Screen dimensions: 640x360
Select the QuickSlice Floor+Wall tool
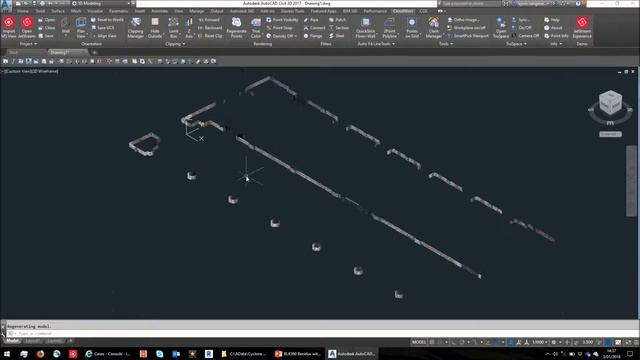point(365,27)
